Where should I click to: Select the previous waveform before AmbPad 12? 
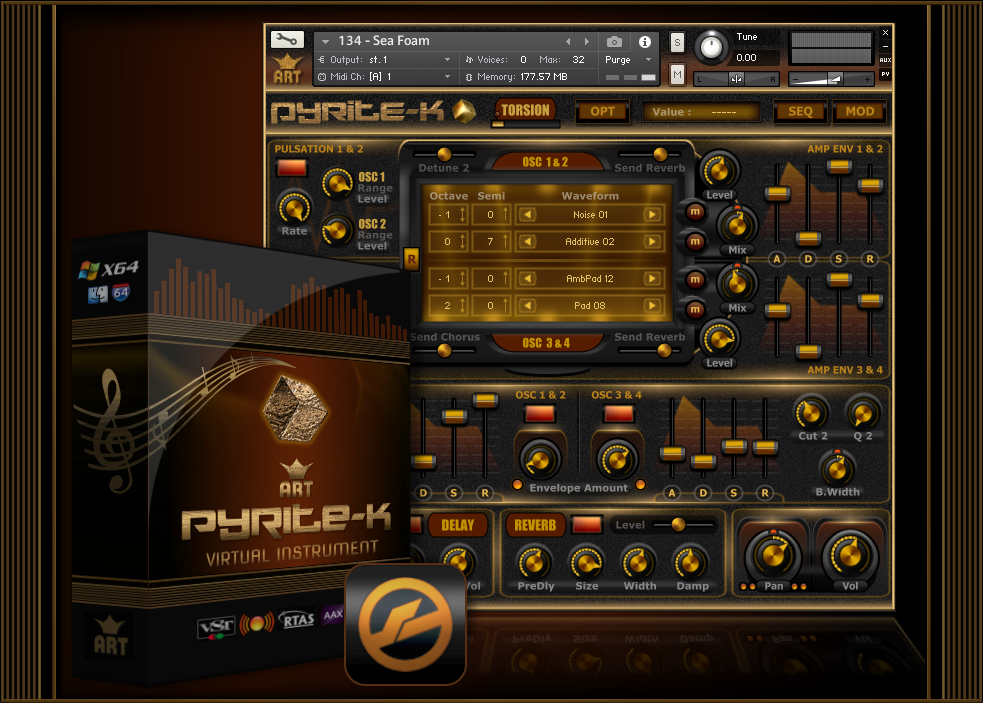click(527, 278)
